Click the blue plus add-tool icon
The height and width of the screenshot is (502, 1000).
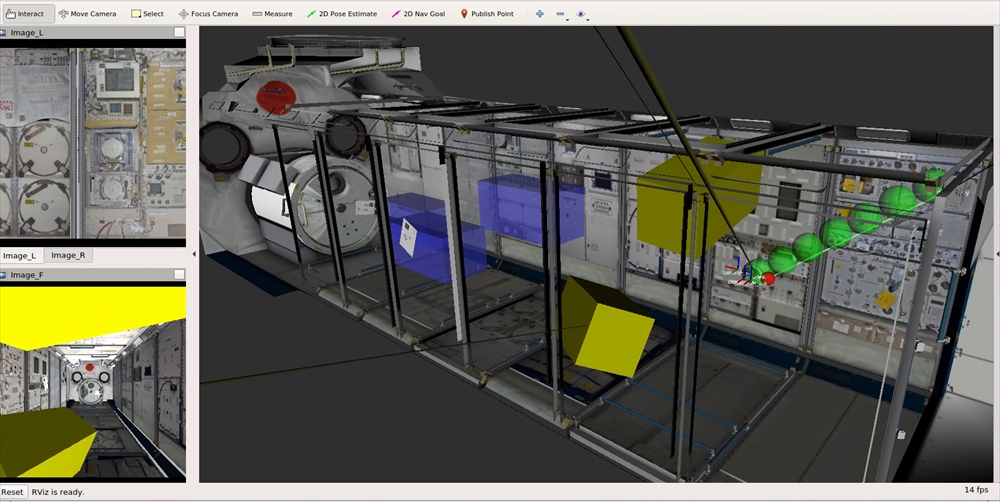(540, 14)
